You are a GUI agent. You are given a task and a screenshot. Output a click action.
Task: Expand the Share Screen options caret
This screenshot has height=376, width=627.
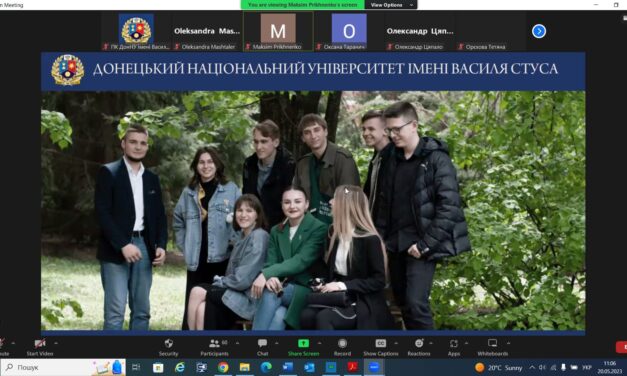319,343
